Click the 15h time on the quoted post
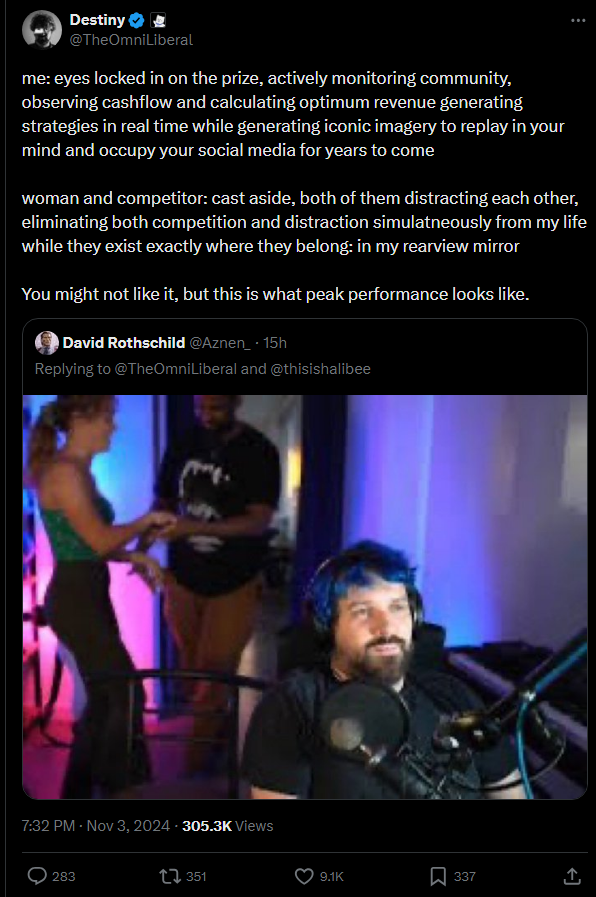 [275, 343]
